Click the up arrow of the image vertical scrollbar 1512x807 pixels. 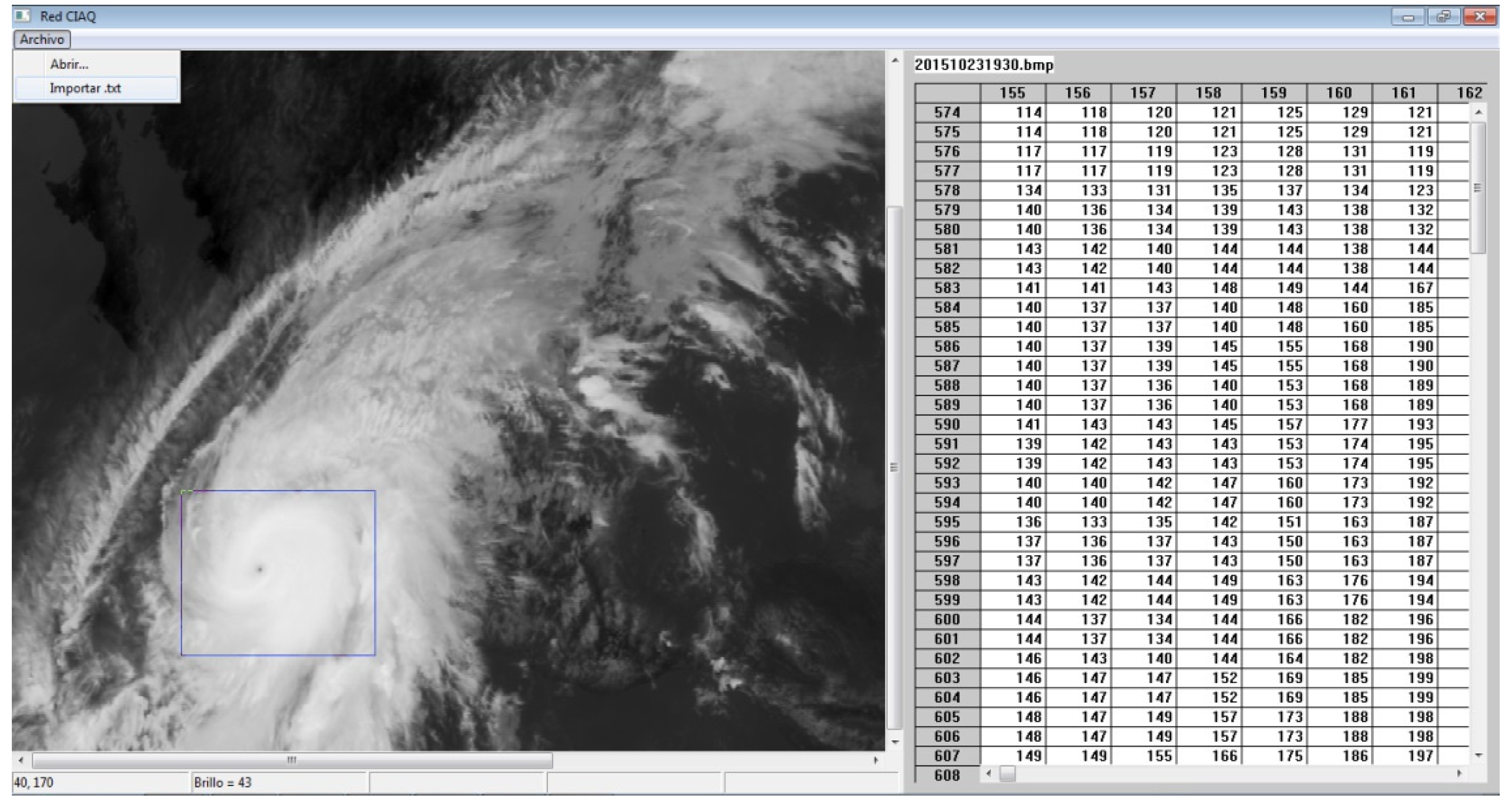coord(894,61)
